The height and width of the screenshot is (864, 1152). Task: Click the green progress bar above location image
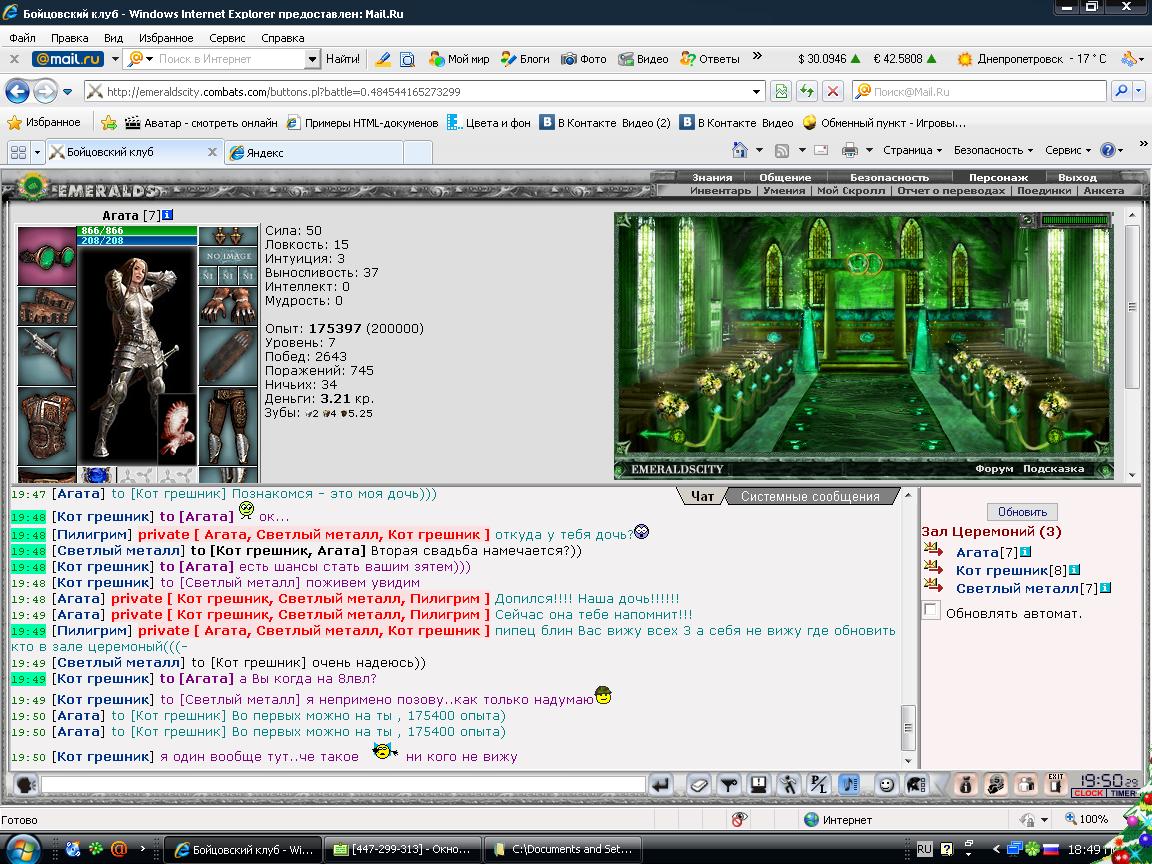click(x=1074, y=220)
